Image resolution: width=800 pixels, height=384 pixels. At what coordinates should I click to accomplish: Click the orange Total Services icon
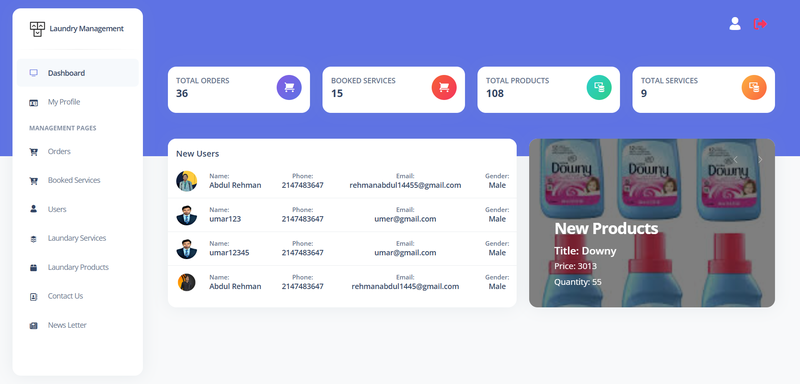click(x=754, y=87)
